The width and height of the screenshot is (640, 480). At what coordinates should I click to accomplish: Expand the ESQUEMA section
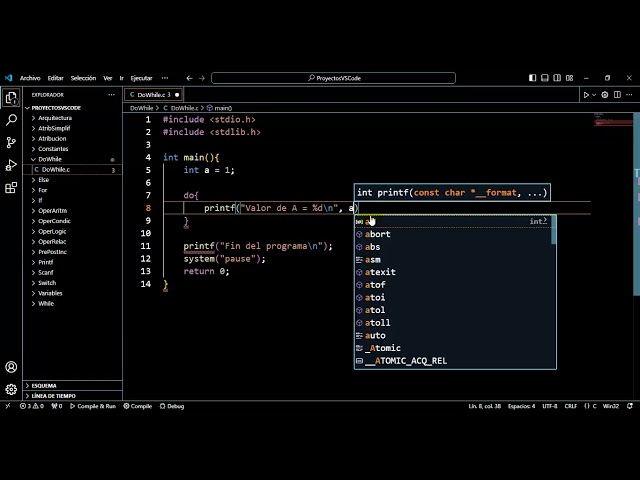[44, 385]
